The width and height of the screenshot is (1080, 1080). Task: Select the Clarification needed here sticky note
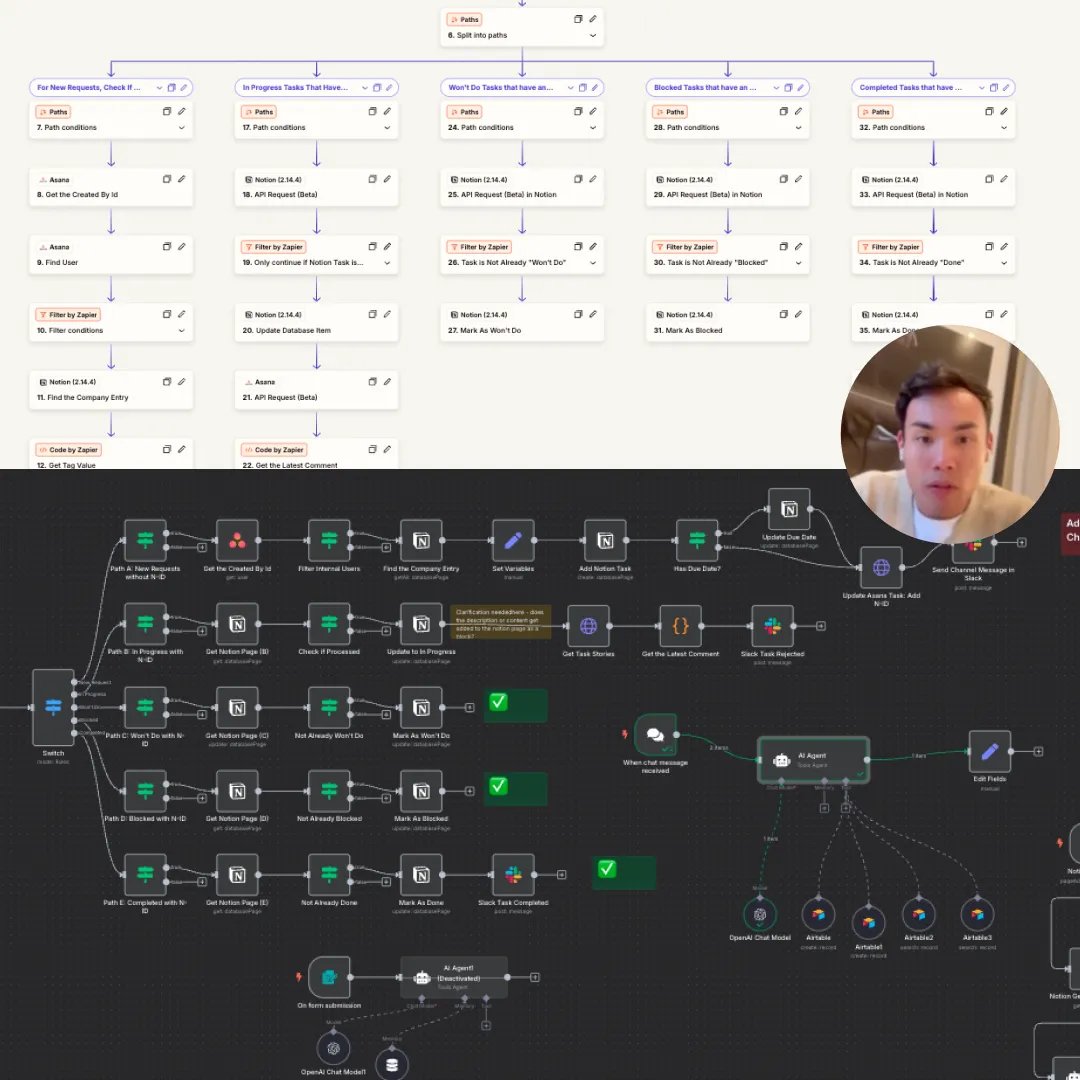[x=501, y=623]
